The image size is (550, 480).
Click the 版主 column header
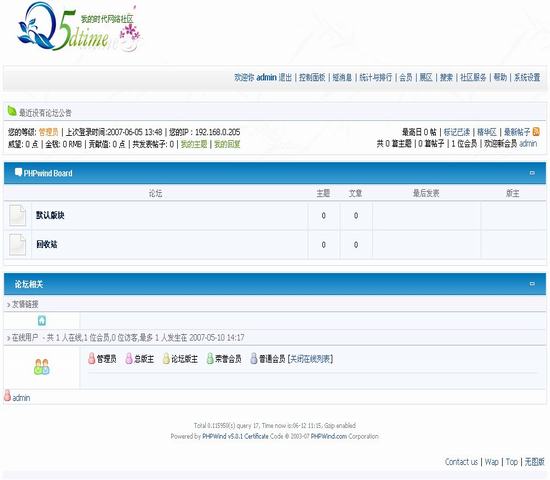pos(512,193)
